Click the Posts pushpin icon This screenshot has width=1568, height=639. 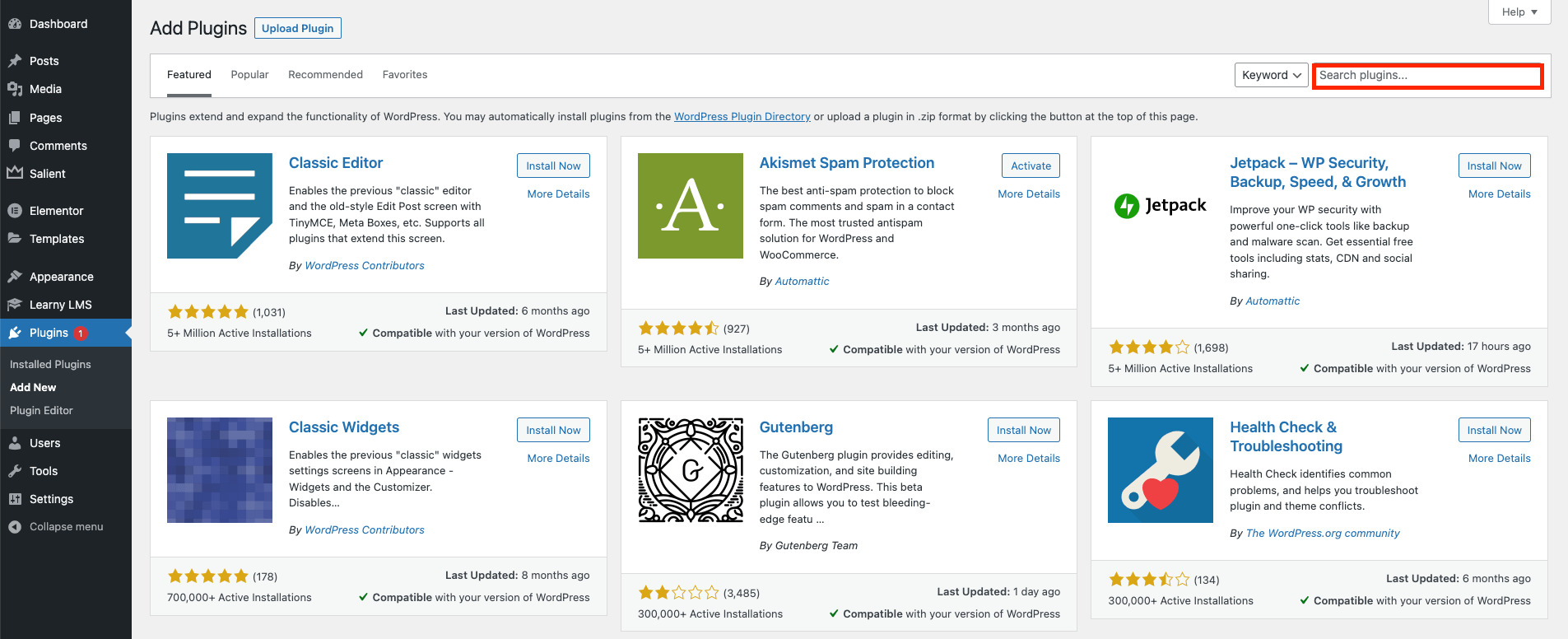(15, 61)
